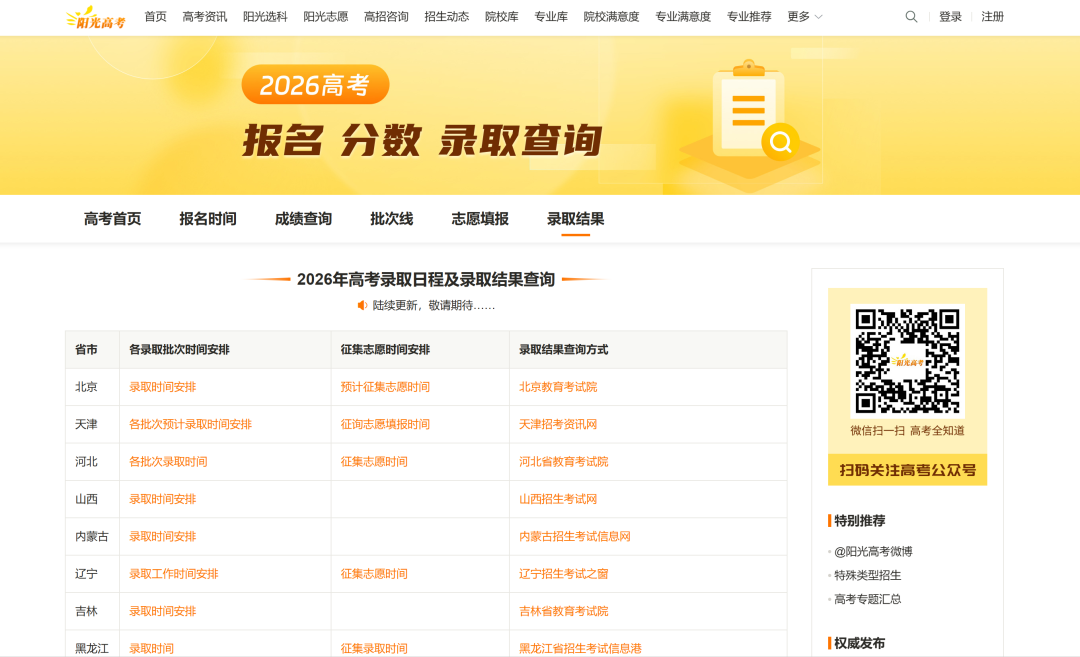Screen dimensions: 1080x657
Task: Open 北京 预计征集志愿时间 link
Action: (x=385, y=387)
